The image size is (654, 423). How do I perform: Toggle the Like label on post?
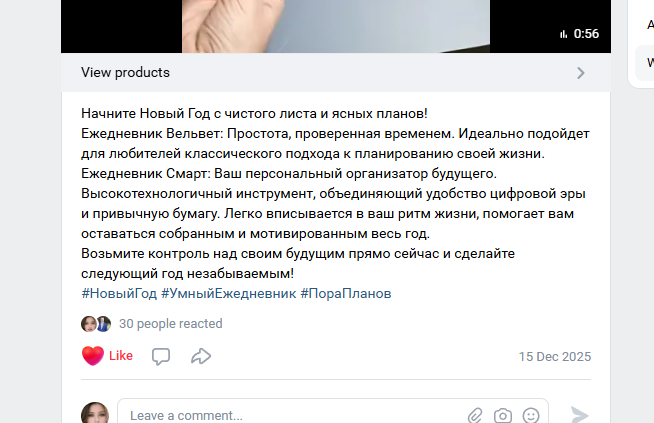coord(121,356)
